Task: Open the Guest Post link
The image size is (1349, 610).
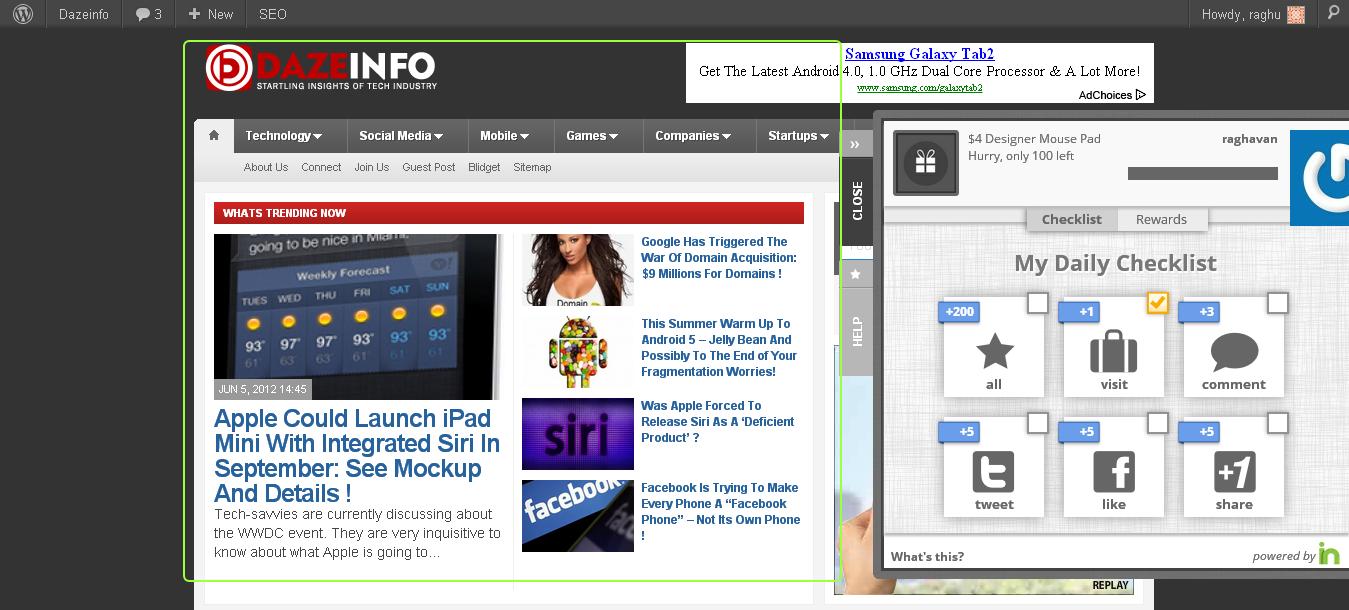Action: coord(429,167)
